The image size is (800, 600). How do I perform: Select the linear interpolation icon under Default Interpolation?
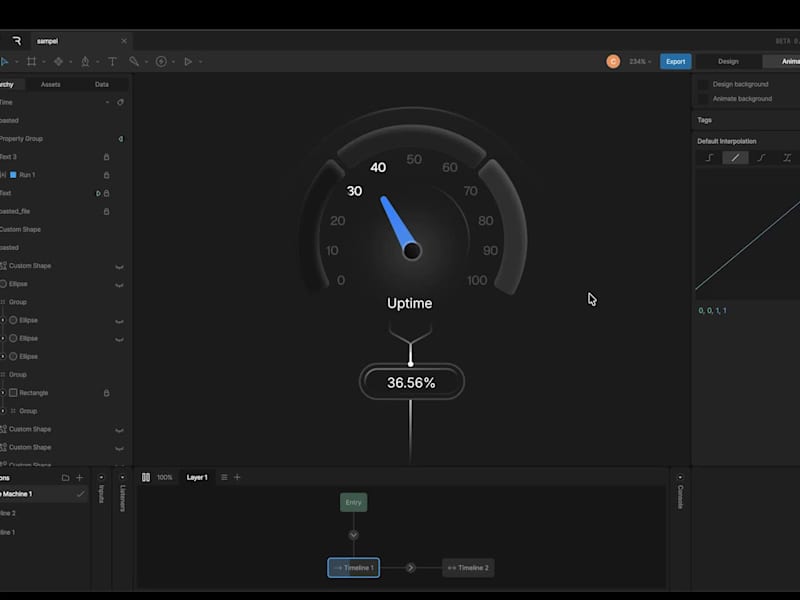(x=736, y=157)
